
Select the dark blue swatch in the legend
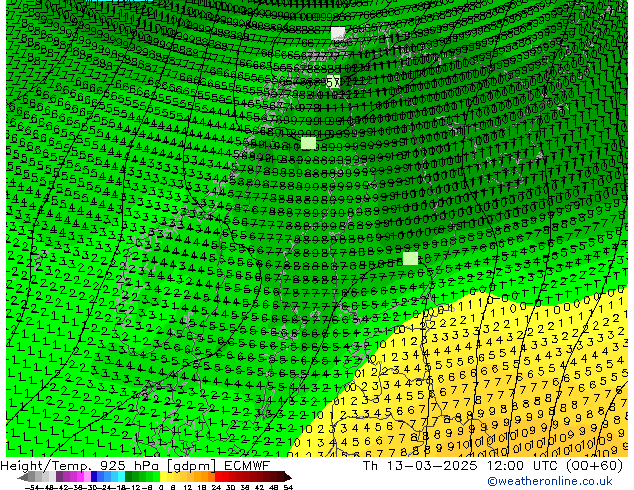(x=93, y=477)
